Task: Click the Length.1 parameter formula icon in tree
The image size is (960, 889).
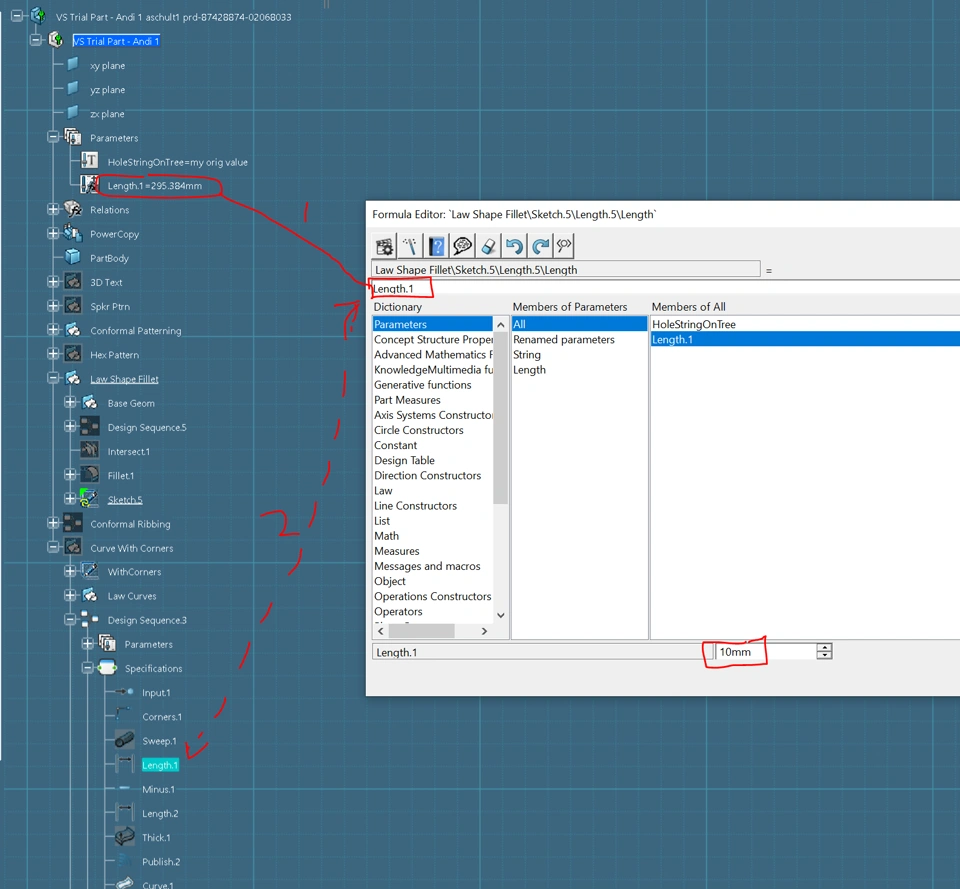Action: (89, 185)
